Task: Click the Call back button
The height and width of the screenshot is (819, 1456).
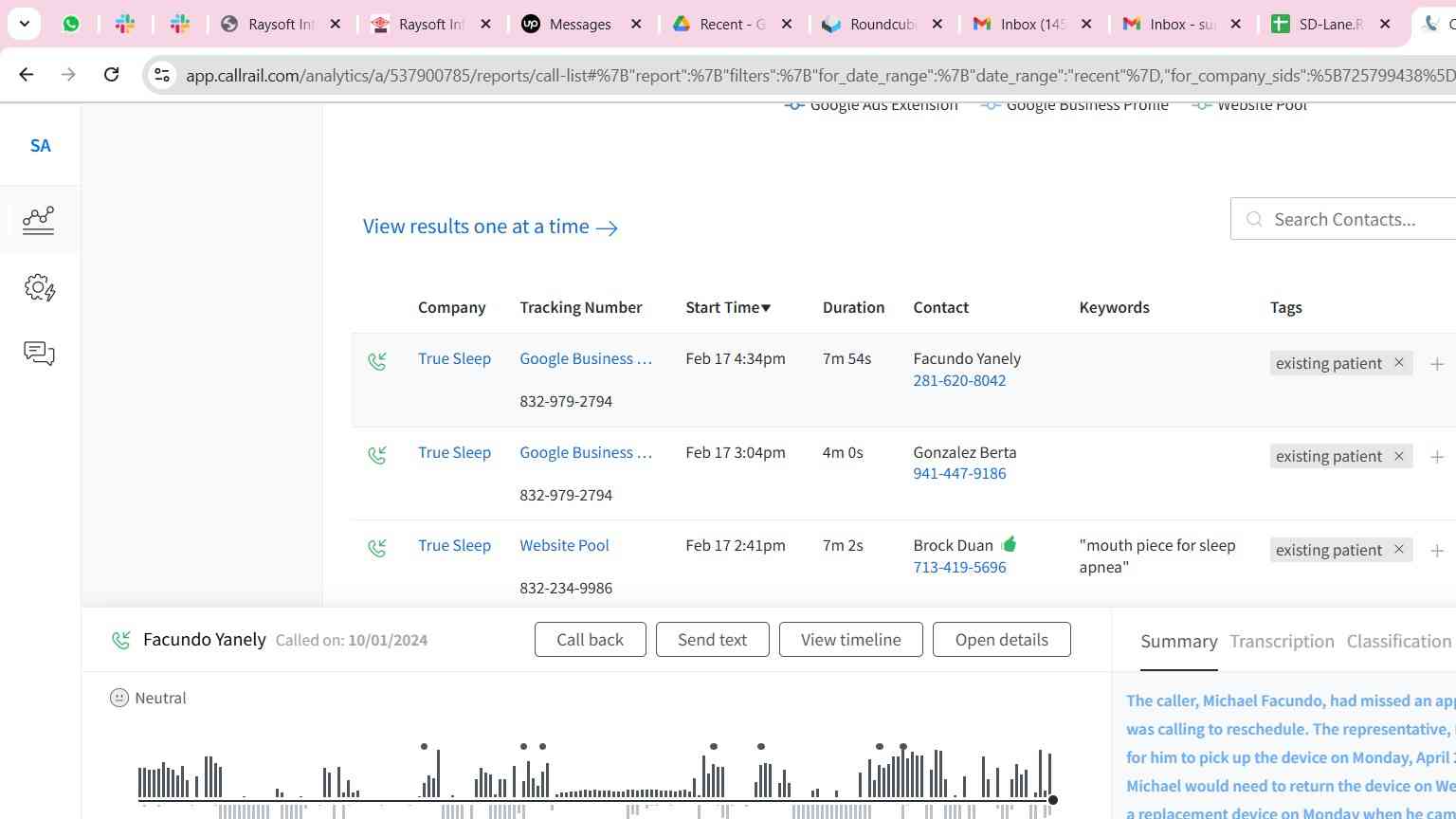Action: click(590, 640)
